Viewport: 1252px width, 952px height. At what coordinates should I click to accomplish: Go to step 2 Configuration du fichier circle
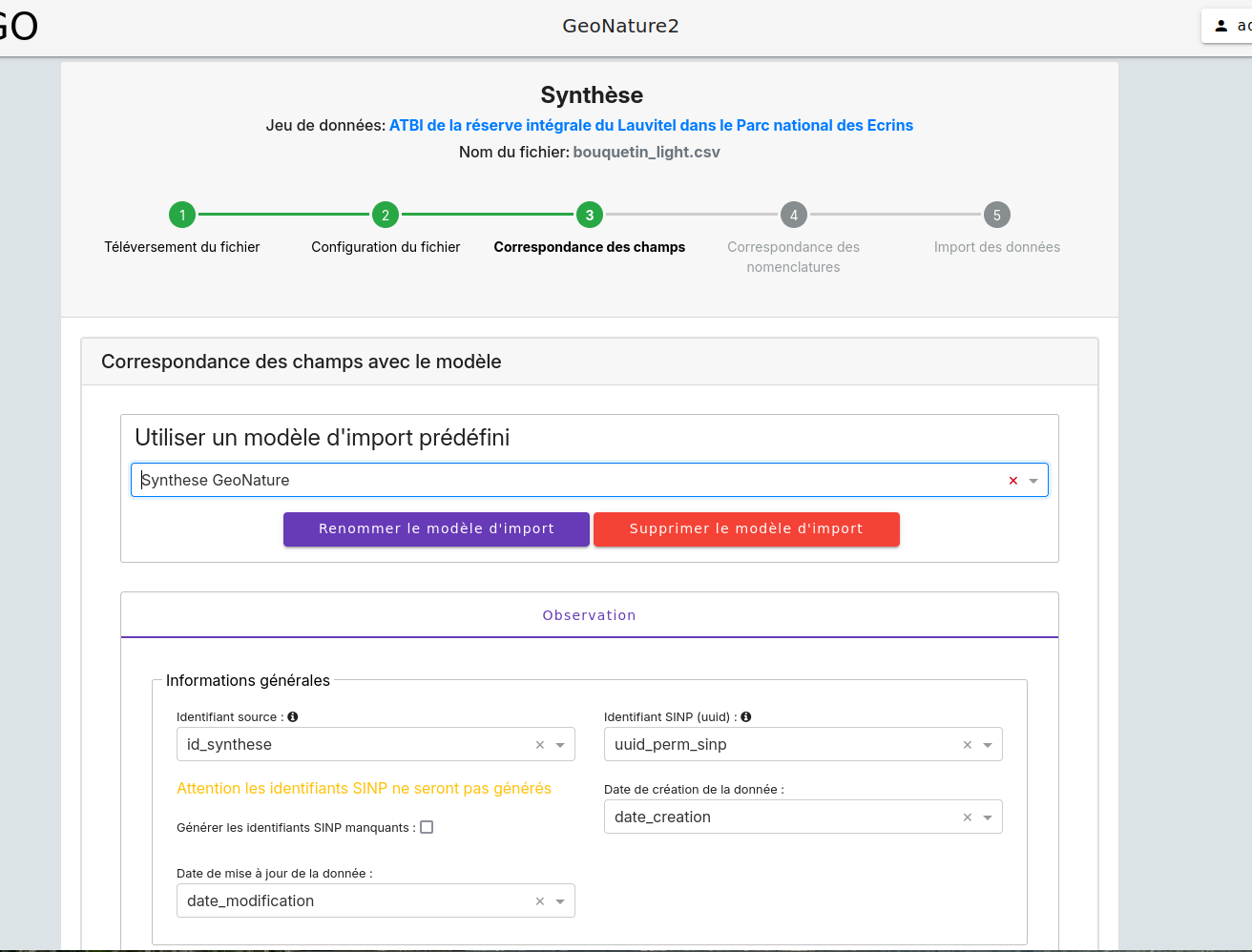[386, 215]
